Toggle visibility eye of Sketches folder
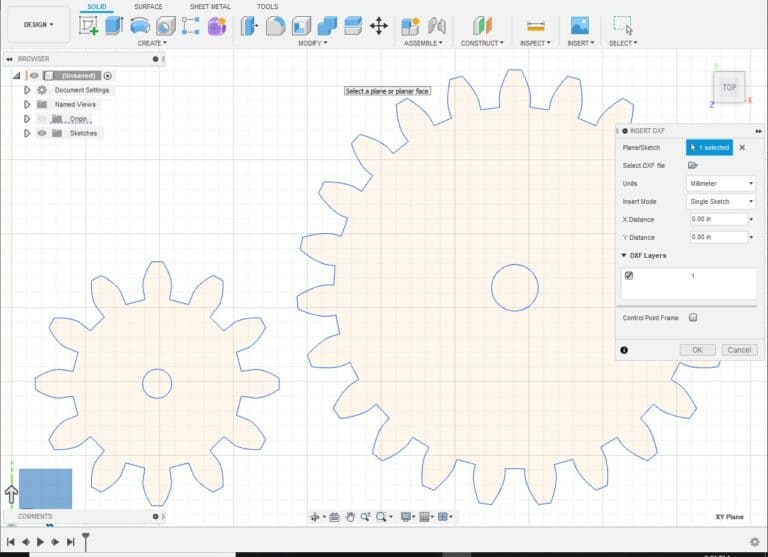768x557 pixels. click(x=42, y=133)
